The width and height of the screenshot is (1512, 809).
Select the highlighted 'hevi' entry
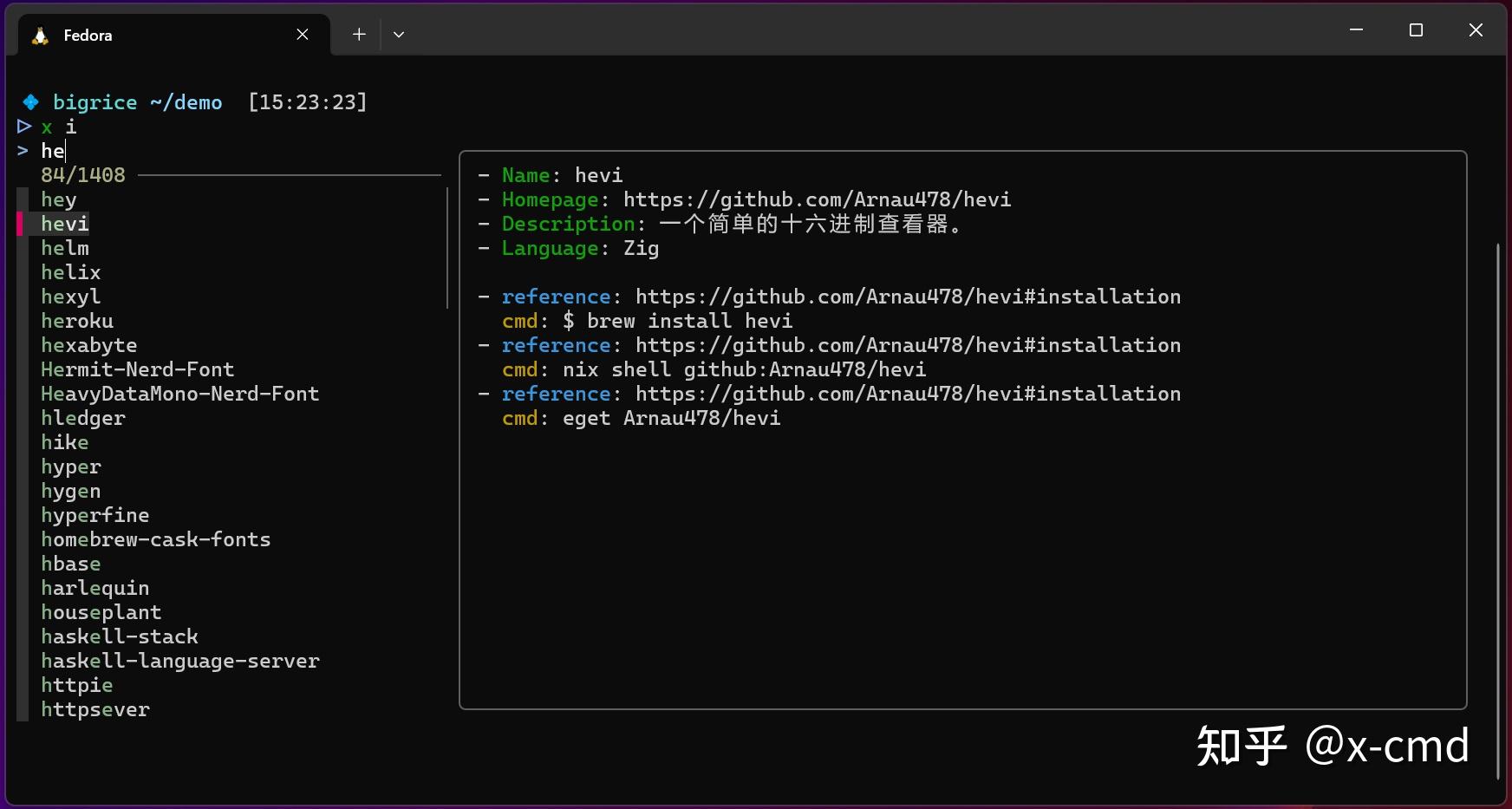(x=64, y=224)
